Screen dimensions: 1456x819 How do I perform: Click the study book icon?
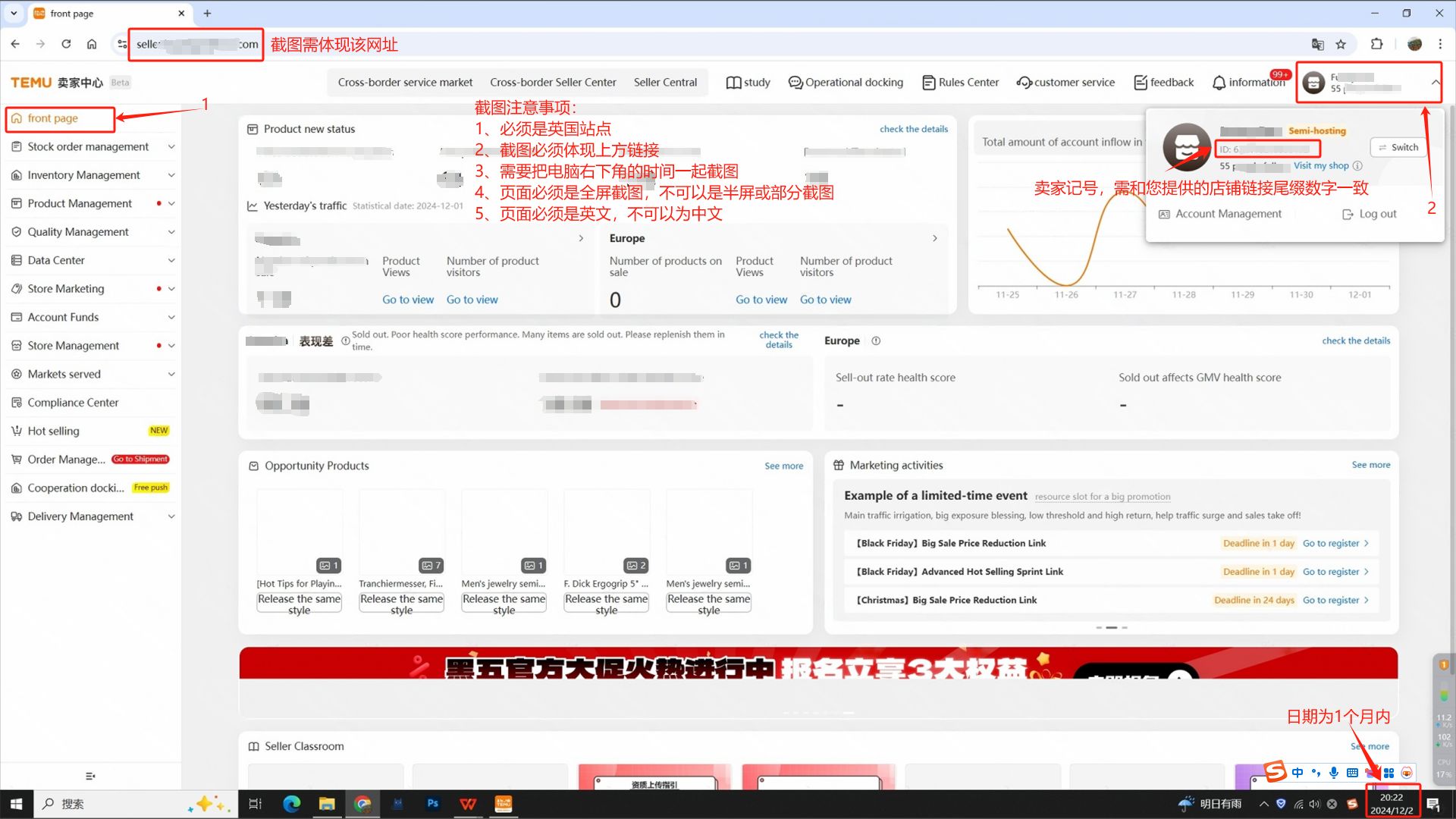[x=733, y=83]
